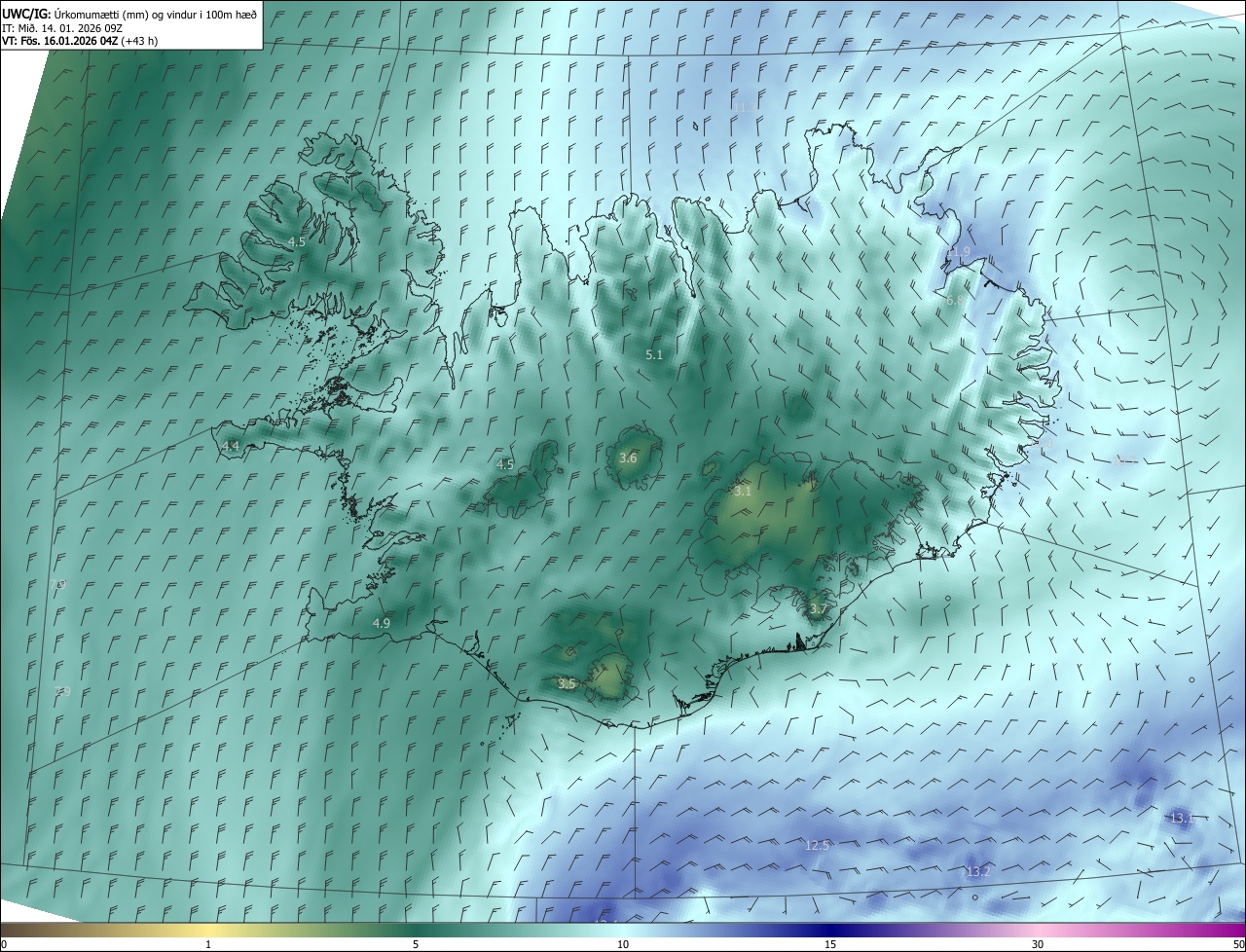
Task: Click the 4.9 value label on the Reykjanes peninsula
Action: (382, 623)
